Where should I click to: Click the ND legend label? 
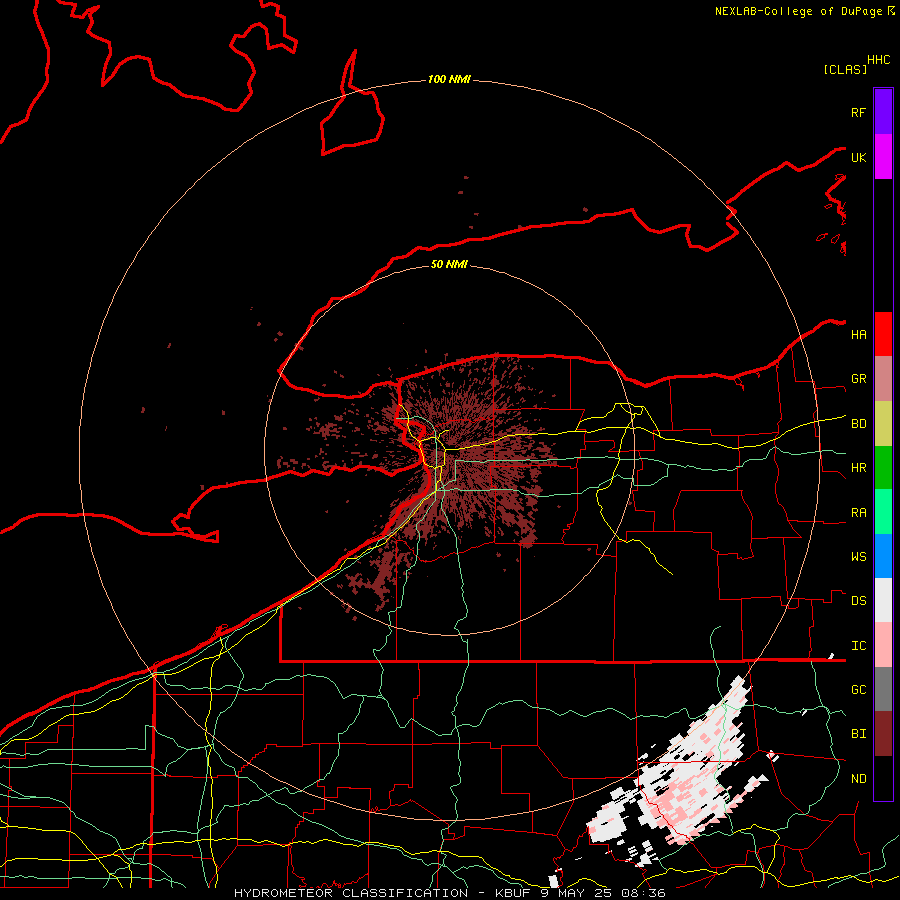click(859, 779)
